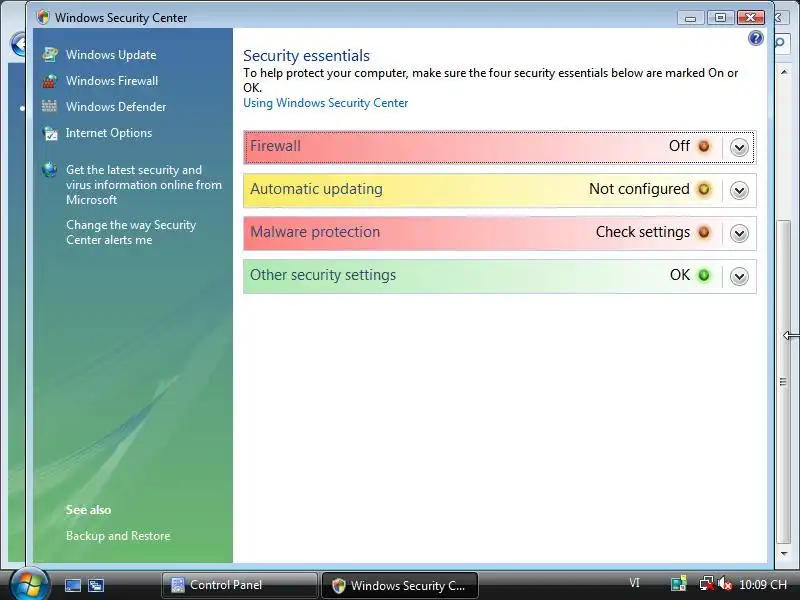
Task: Click the Windows Defender icon in sidebar
Action: pos(49,106)
